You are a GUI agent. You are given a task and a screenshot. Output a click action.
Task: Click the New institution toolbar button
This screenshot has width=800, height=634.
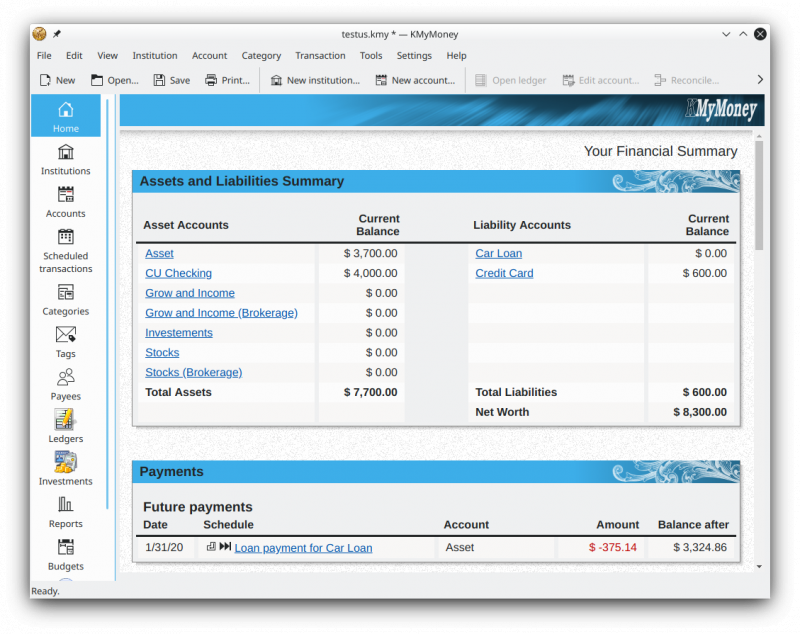coord(315,80)
